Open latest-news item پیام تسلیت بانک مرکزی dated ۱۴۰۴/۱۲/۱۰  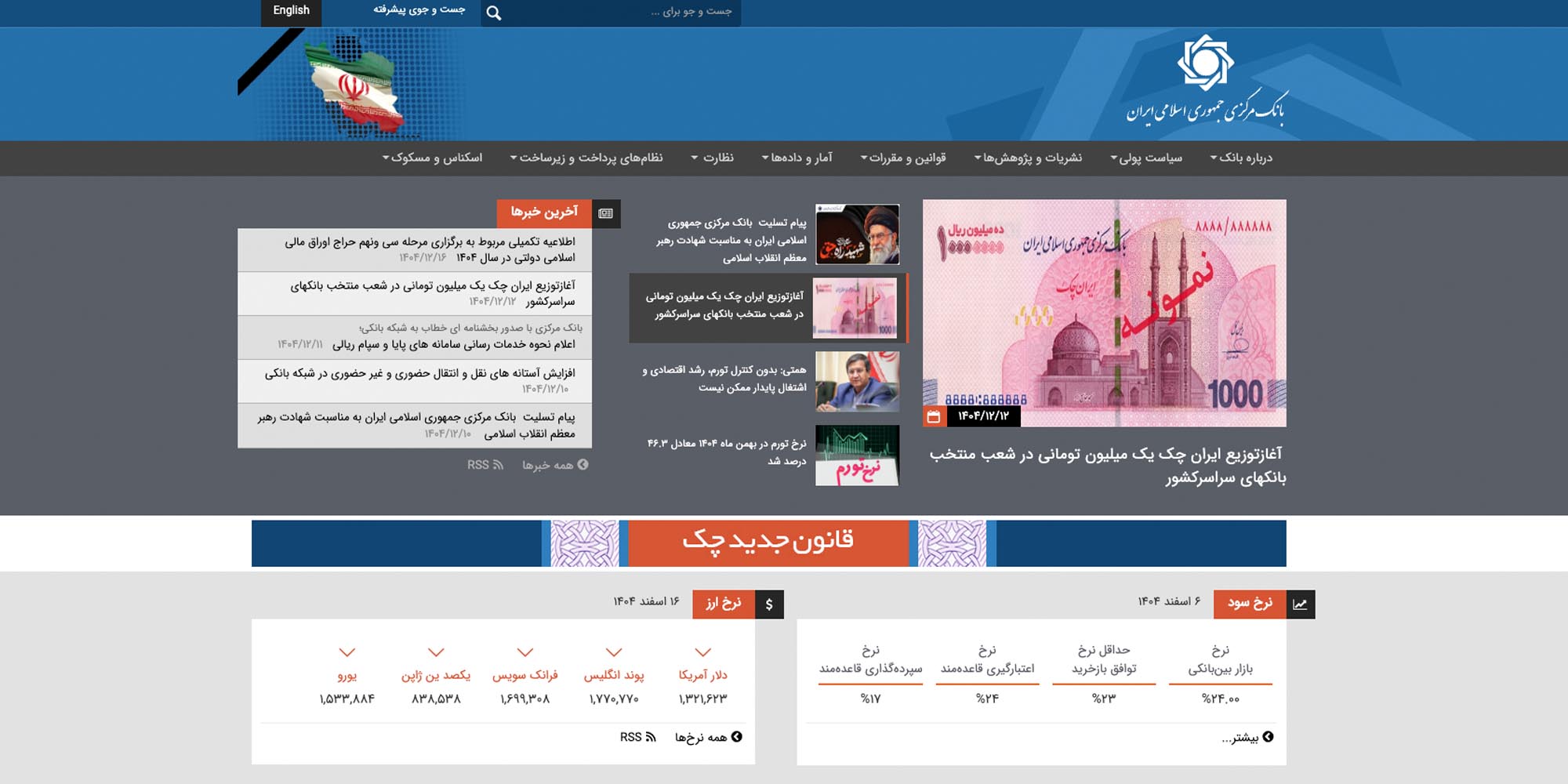click(x=415, y=426)
